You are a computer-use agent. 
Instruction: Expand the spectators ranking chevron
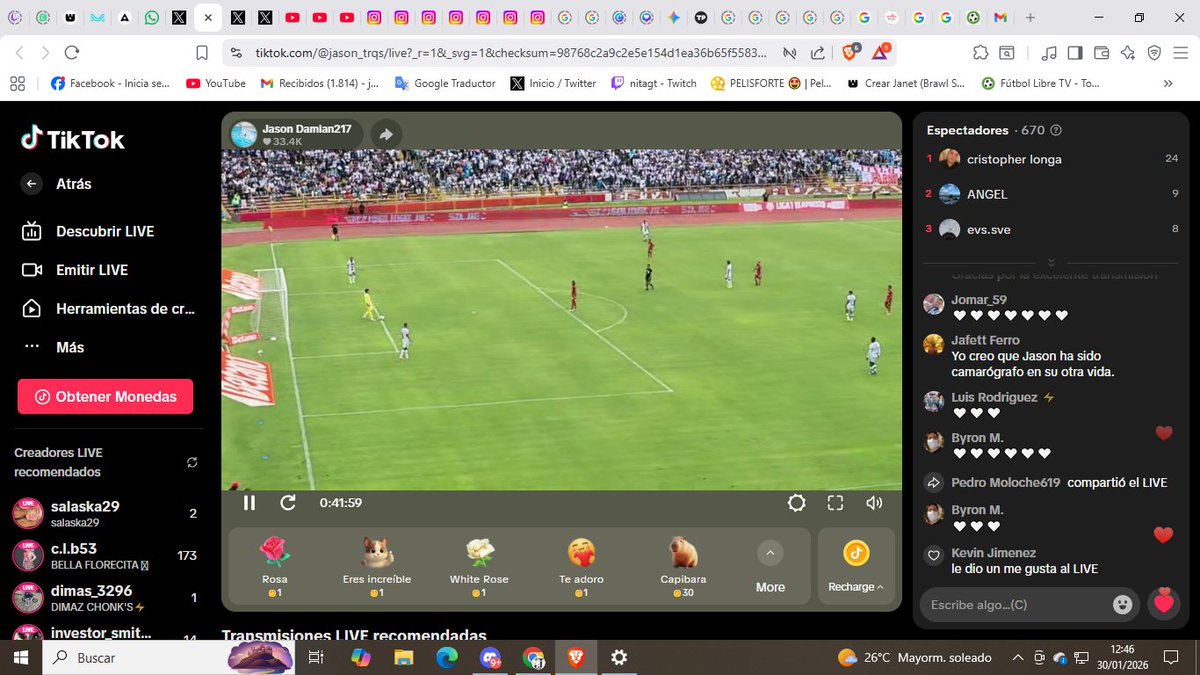(x=1051, y=262)
